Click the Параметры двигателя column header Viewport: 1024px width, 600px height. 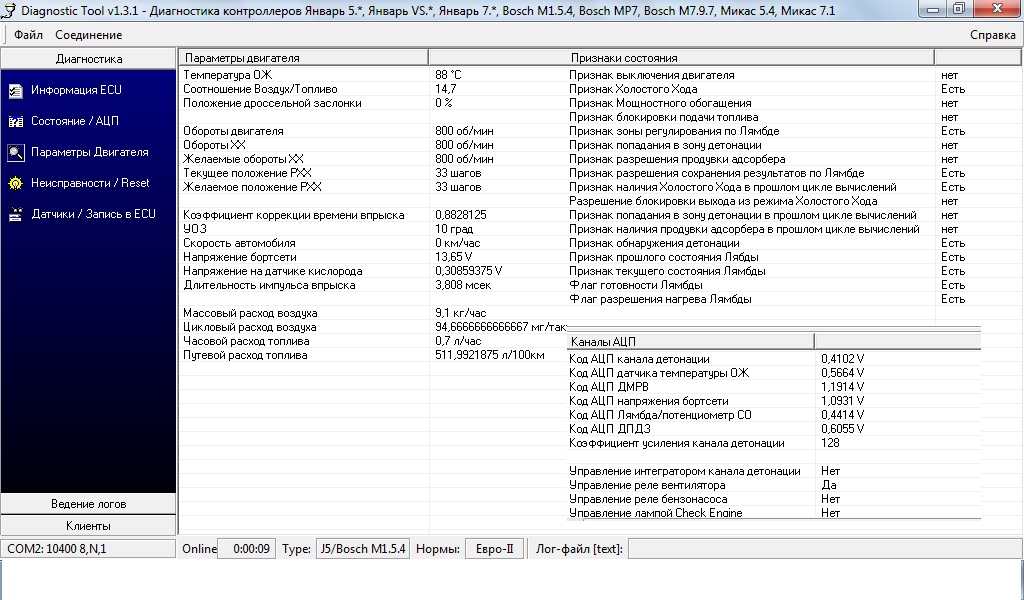(x=303, y=58)
